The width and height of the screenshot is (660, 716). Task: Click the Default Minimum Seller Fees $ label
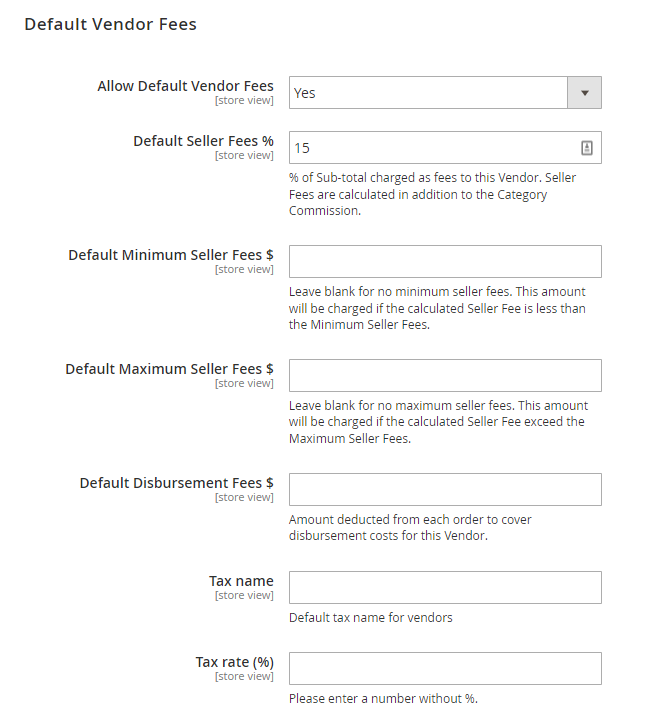tap(171, 255)
